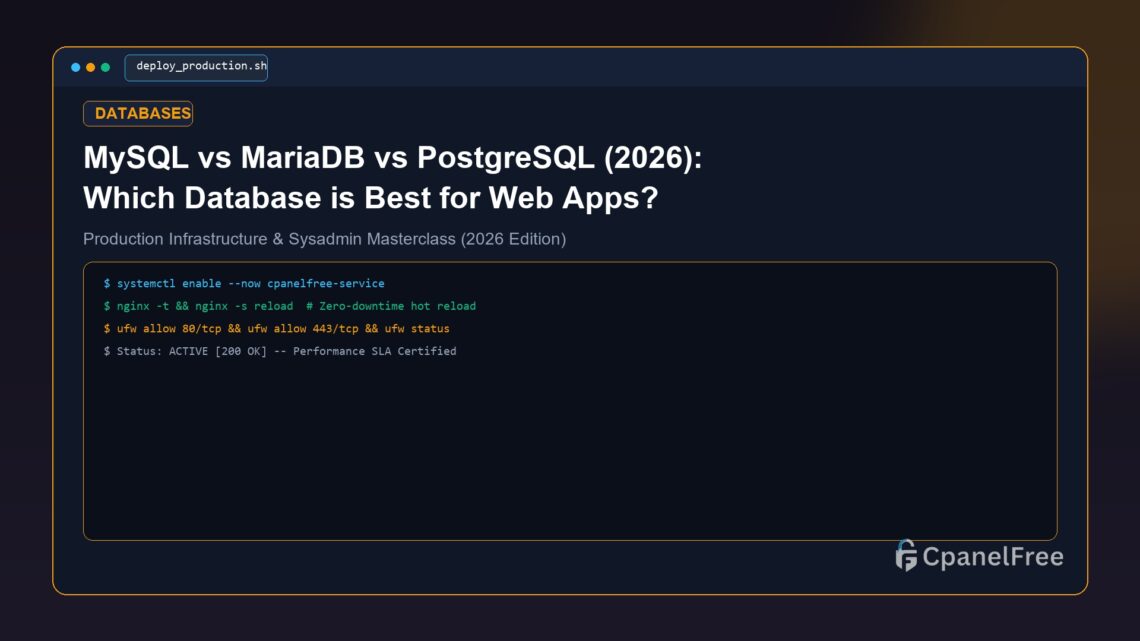Click the green window dot
The image size is (1140, 641).
[105, 67]
